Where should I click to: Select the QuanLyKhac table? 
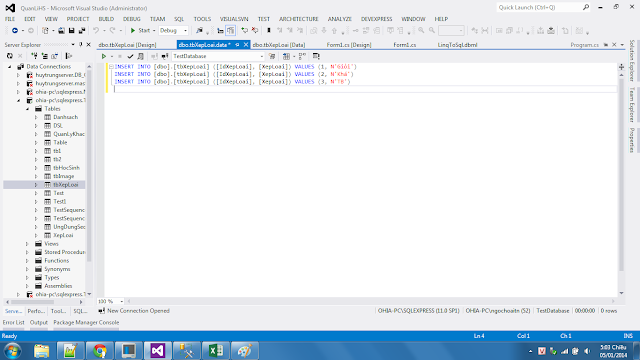coord(69,134)
